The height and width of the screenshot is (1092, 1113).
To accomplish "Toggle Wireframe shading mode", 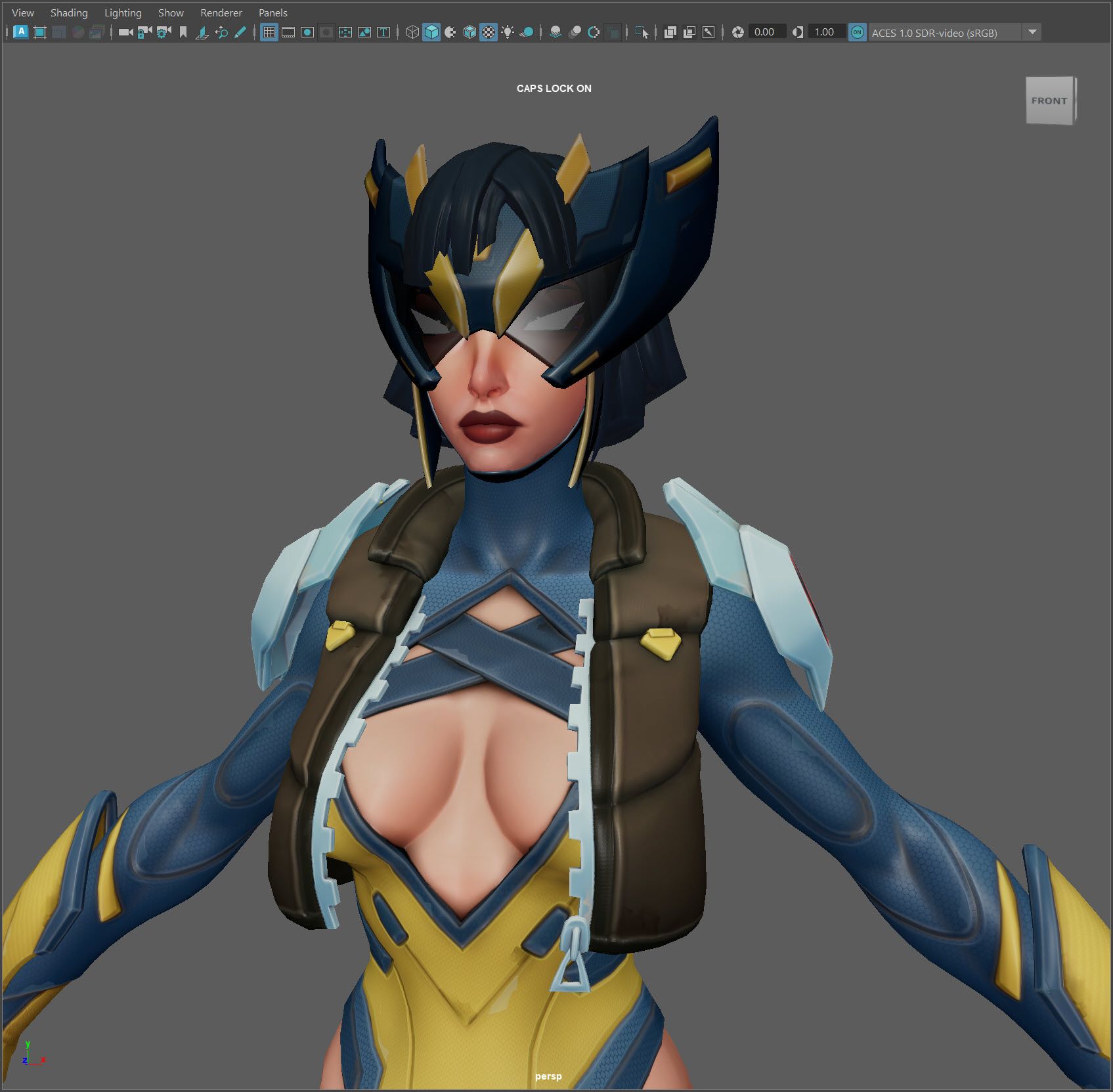I will (412, 32).
